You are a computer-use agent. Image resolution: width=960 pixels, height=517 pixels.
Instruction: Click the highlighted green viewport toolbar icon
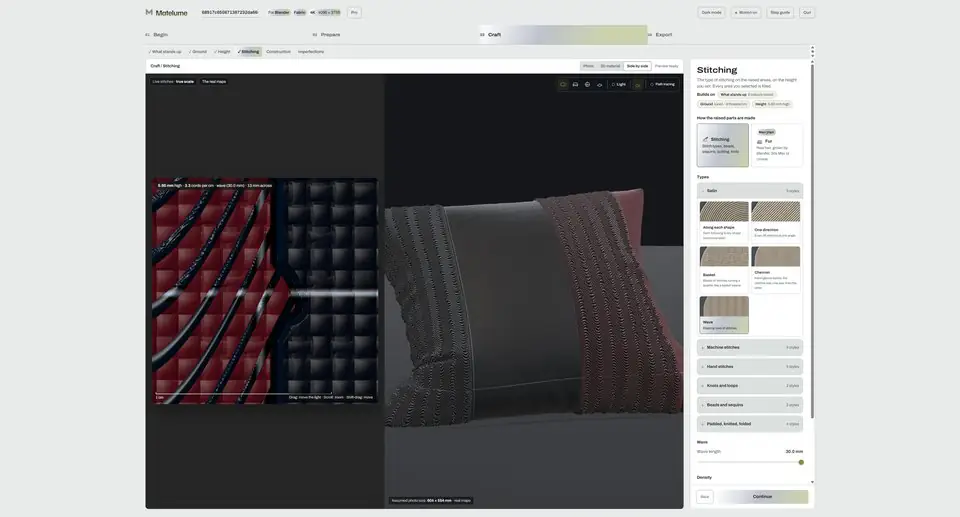[x=637, y=85]
